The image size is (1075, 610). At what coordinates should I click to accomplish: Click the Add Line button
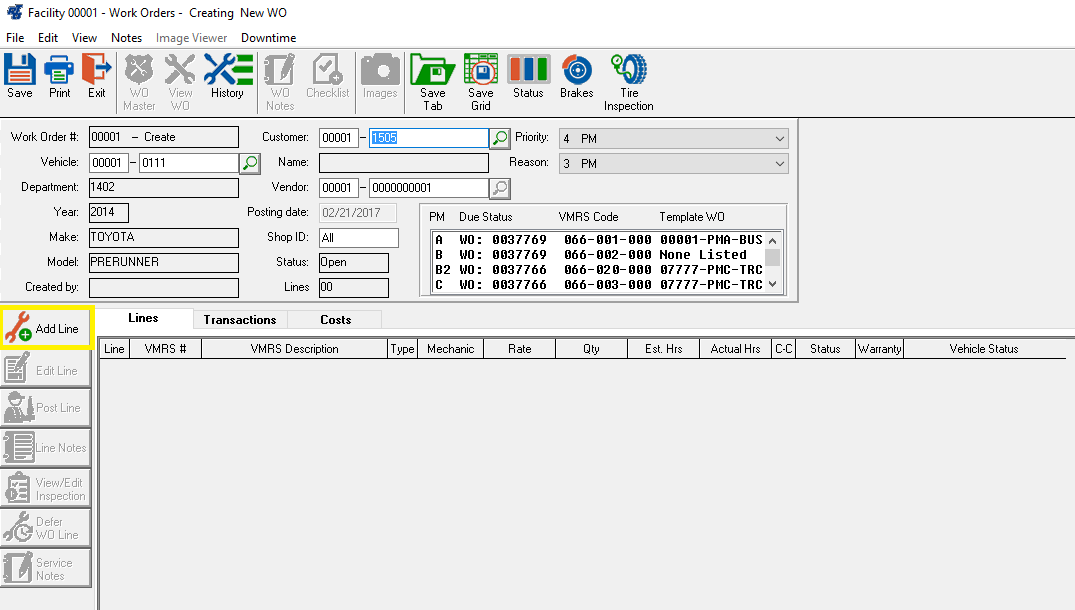pyautogui.click(x=47, y=329)
